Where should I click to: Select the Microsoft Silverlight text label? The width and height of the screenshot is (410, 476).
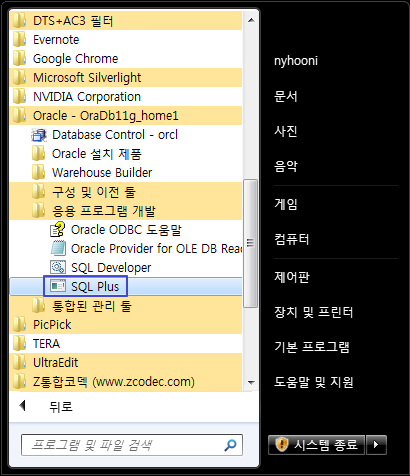pyautogui.click(x=87, y=78)
